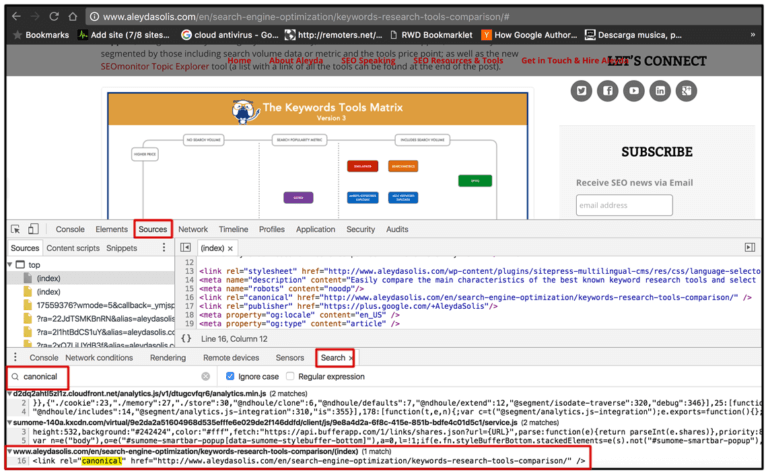Toggle the debugger pane icon at right
Screen dimensions: 768x475
pos(750,247)
